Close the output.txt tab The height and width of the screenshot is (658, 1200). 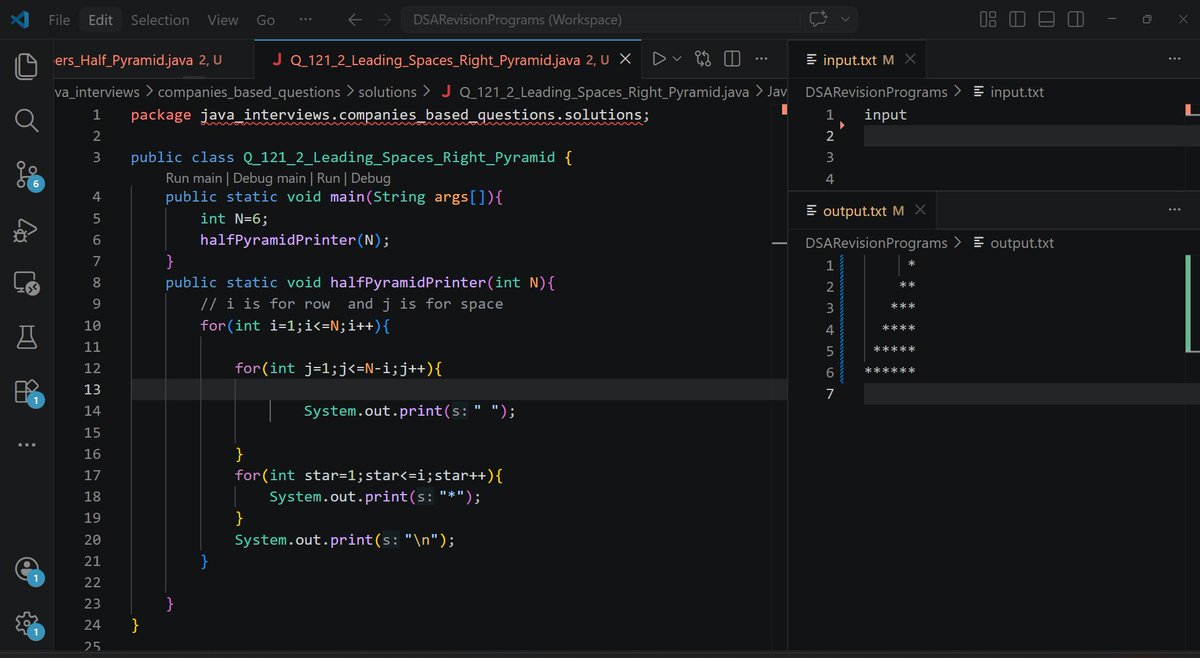point(920,210)
